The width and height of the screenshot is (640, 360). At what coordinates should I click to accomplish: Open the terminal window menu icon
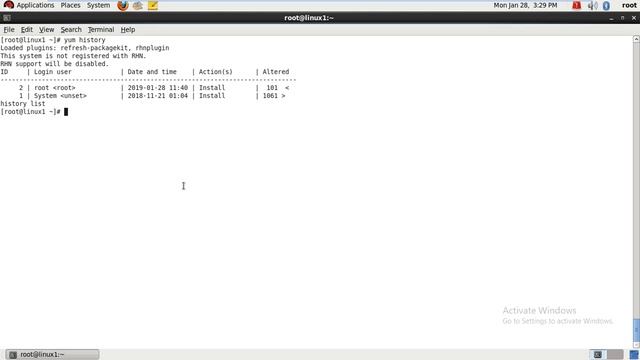[x=7, y=18]
